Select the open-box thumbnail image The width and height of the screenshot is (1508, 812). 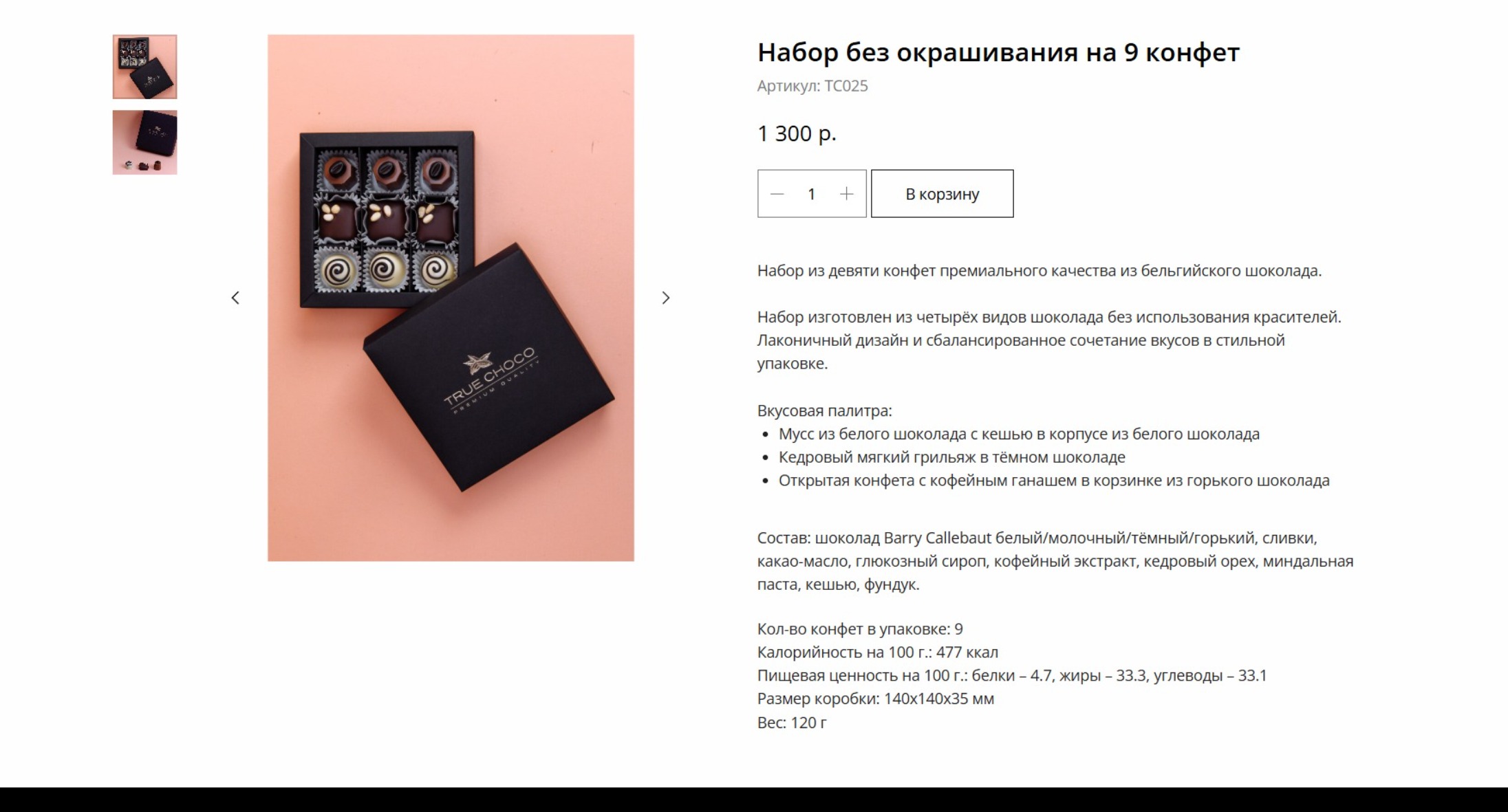(x=145, y=67)
